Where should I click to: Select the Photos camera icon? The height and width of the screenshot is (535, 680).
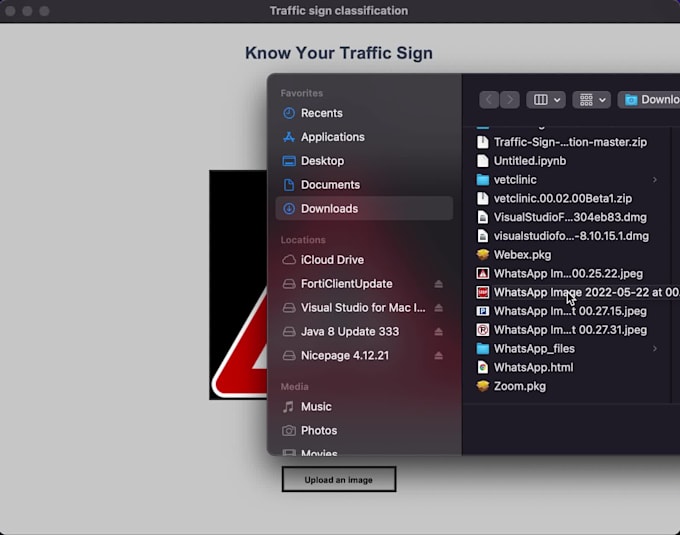pyautogui.click(x=289, y=431)
